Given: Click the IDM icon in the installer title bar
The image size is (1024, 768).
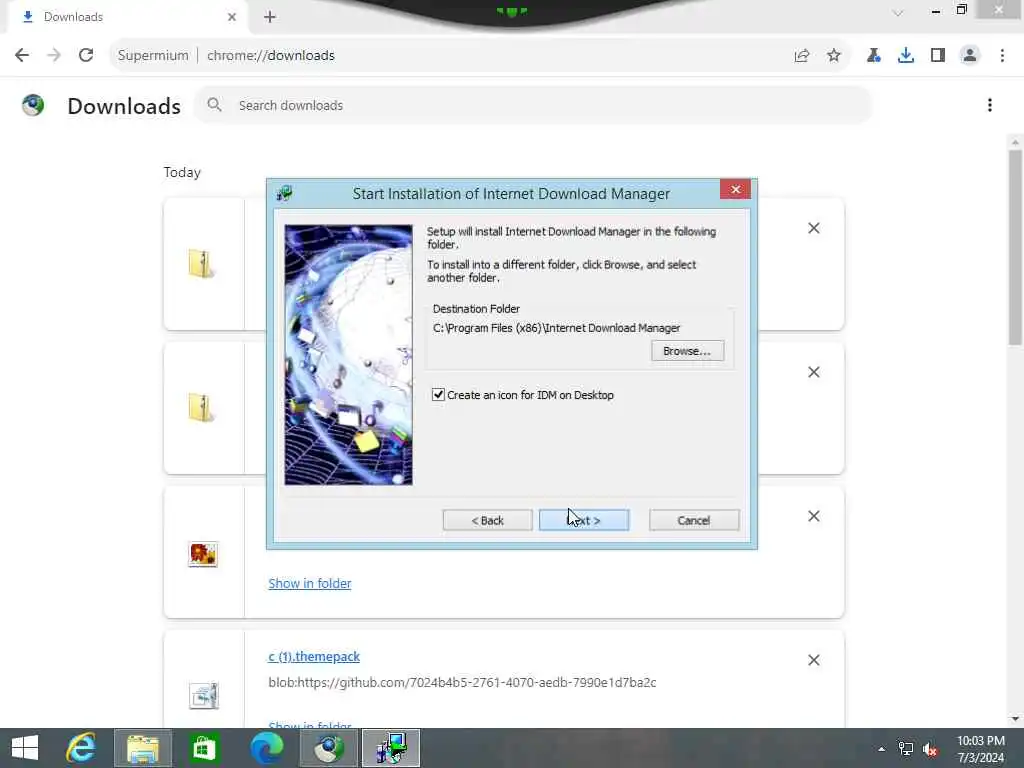Looking at the screenshot, I should pyautogui.click(x=284, y=193).
